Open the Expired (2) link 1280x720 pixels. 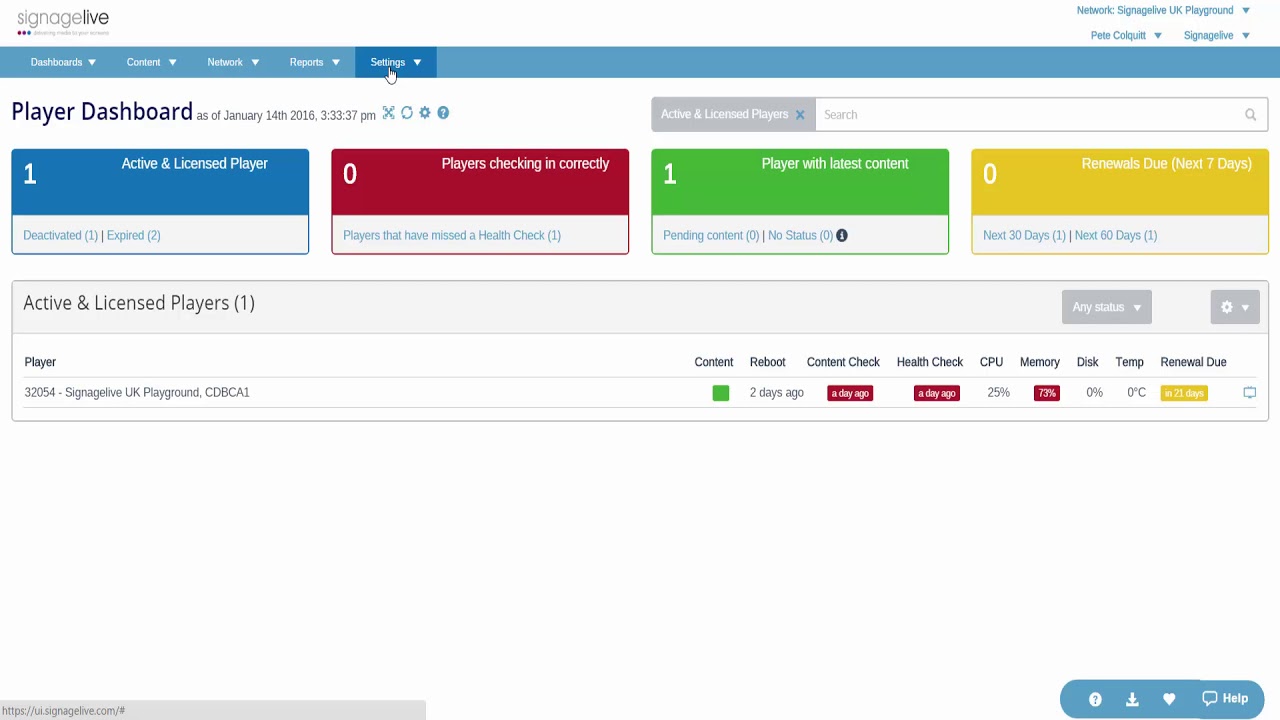click(133, 235)
